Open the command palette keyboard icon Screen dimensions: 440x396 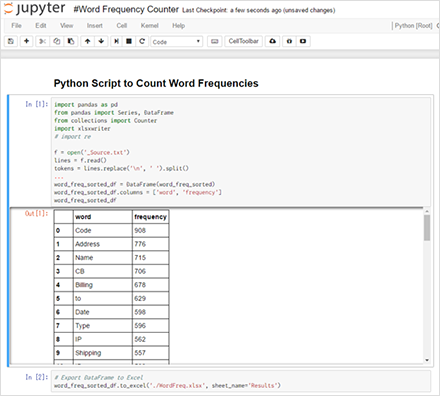[x=215, y=41]
